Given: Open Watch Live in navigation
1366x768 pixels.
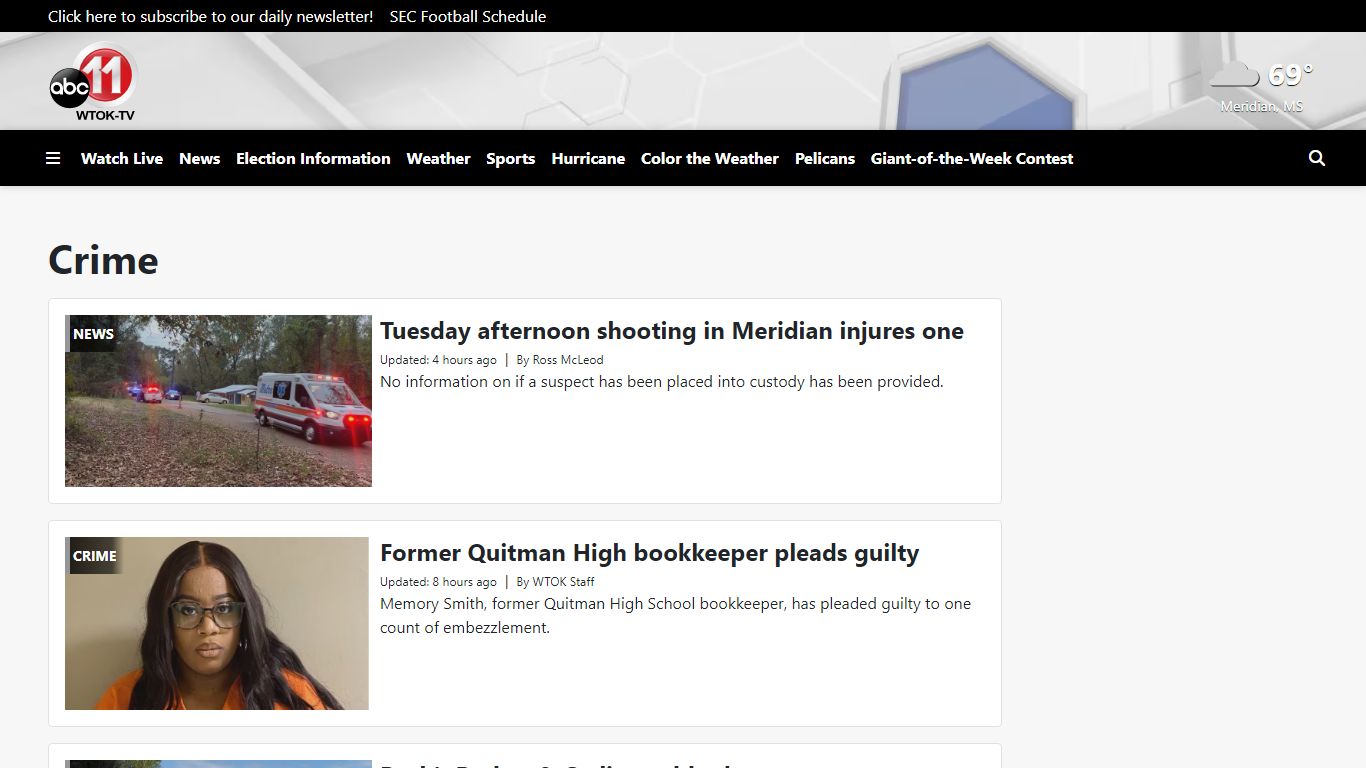Looking at the screenshot, I should (122, 158).
